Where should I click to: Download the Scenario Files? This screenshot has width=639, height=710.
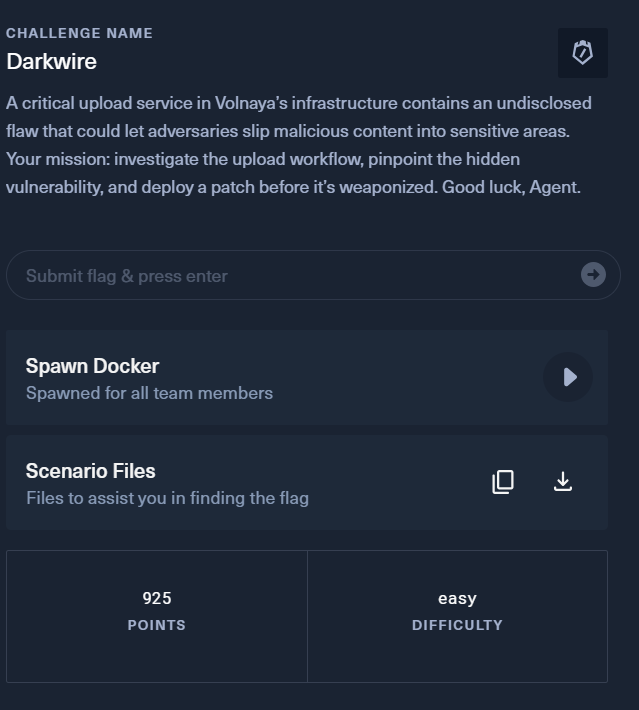point(563,482)
